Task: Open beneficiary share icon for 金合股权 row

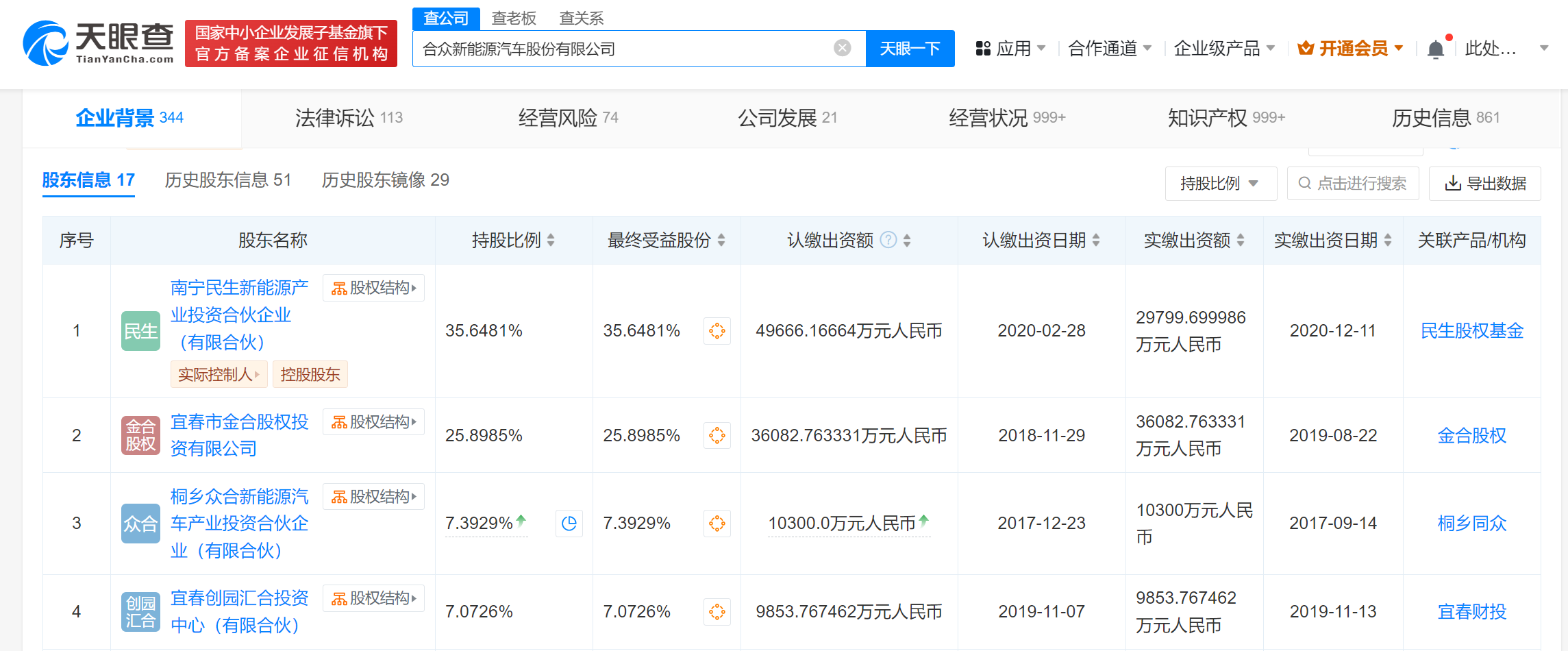Action: click(717, 435)
